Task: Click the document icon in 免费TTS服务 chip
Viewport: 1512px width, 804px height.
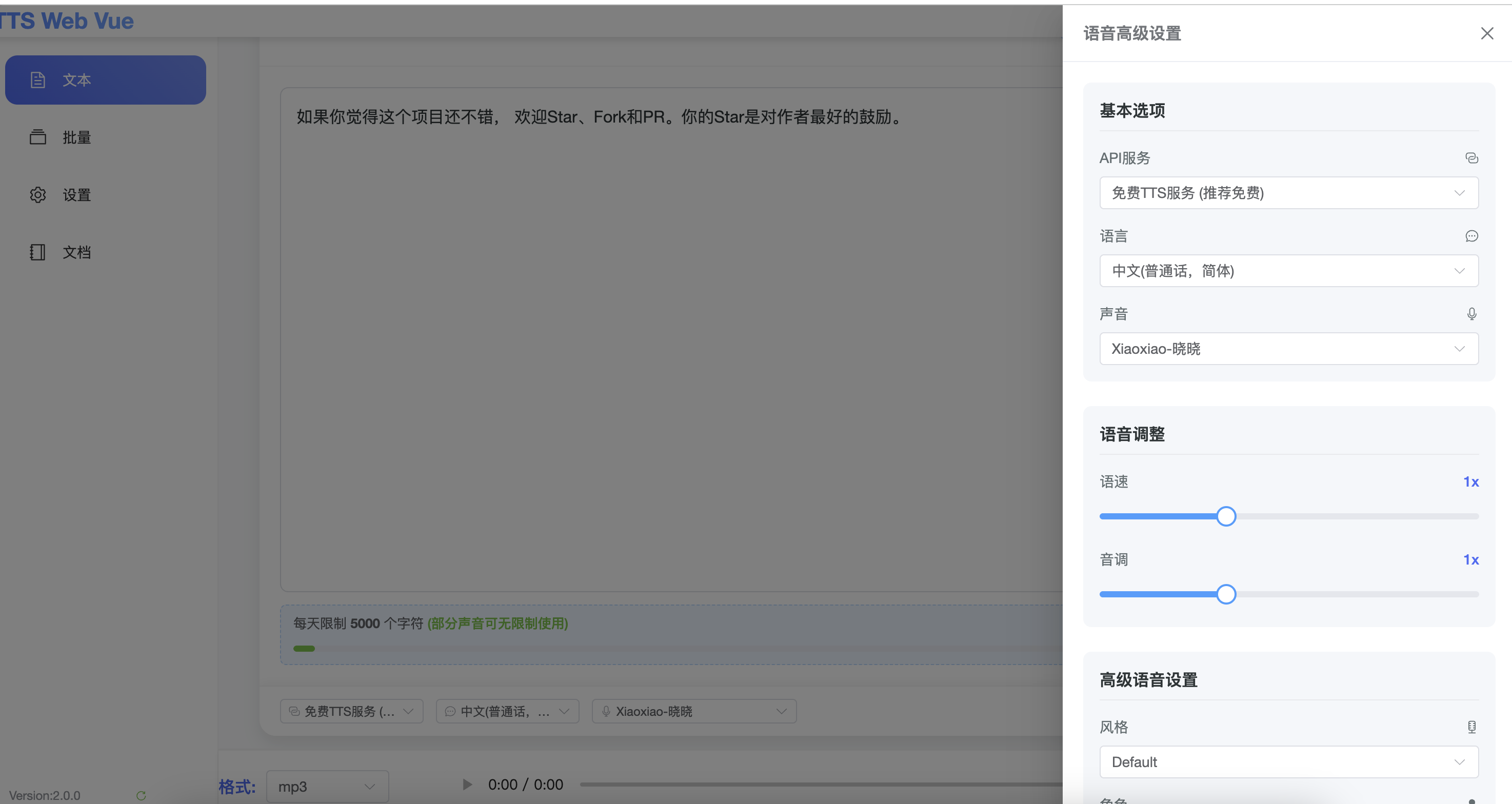Action: pos(293,711)
